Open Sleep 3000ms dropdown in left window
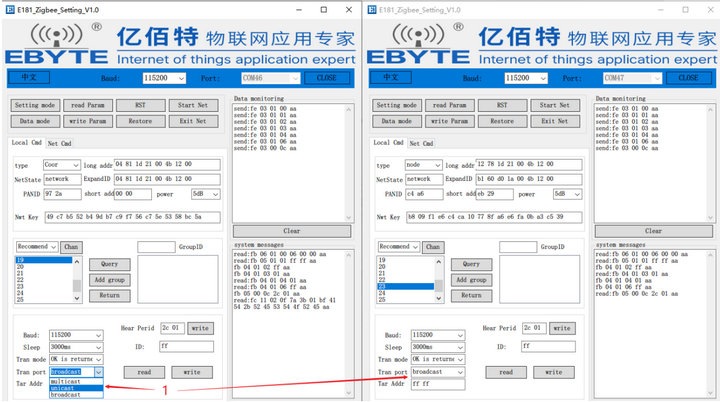The width and height of the screenshot is (720, 402). (76, 347)
